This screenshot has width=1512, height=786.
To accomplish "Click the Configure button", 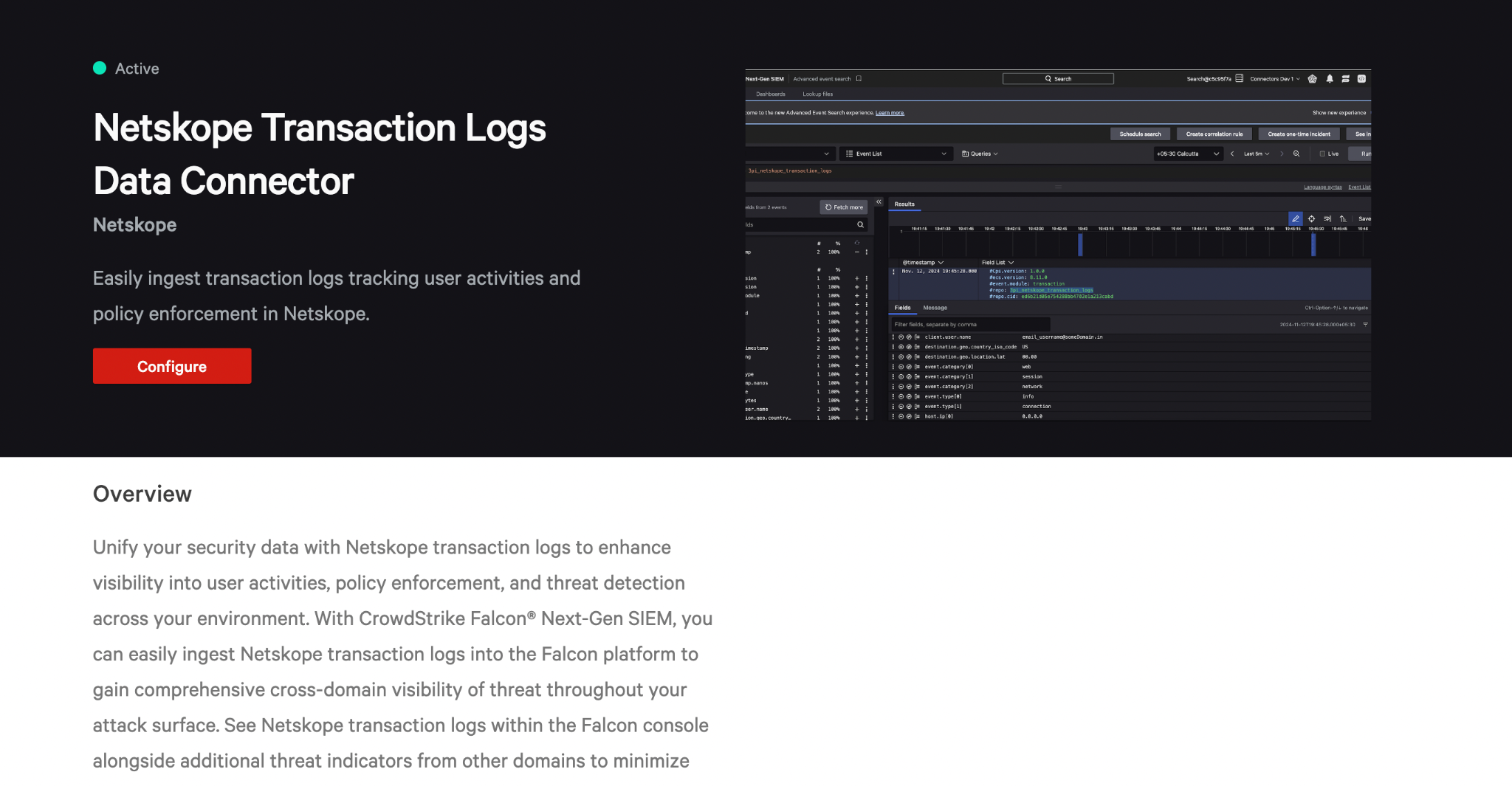I will pos(172,365).
